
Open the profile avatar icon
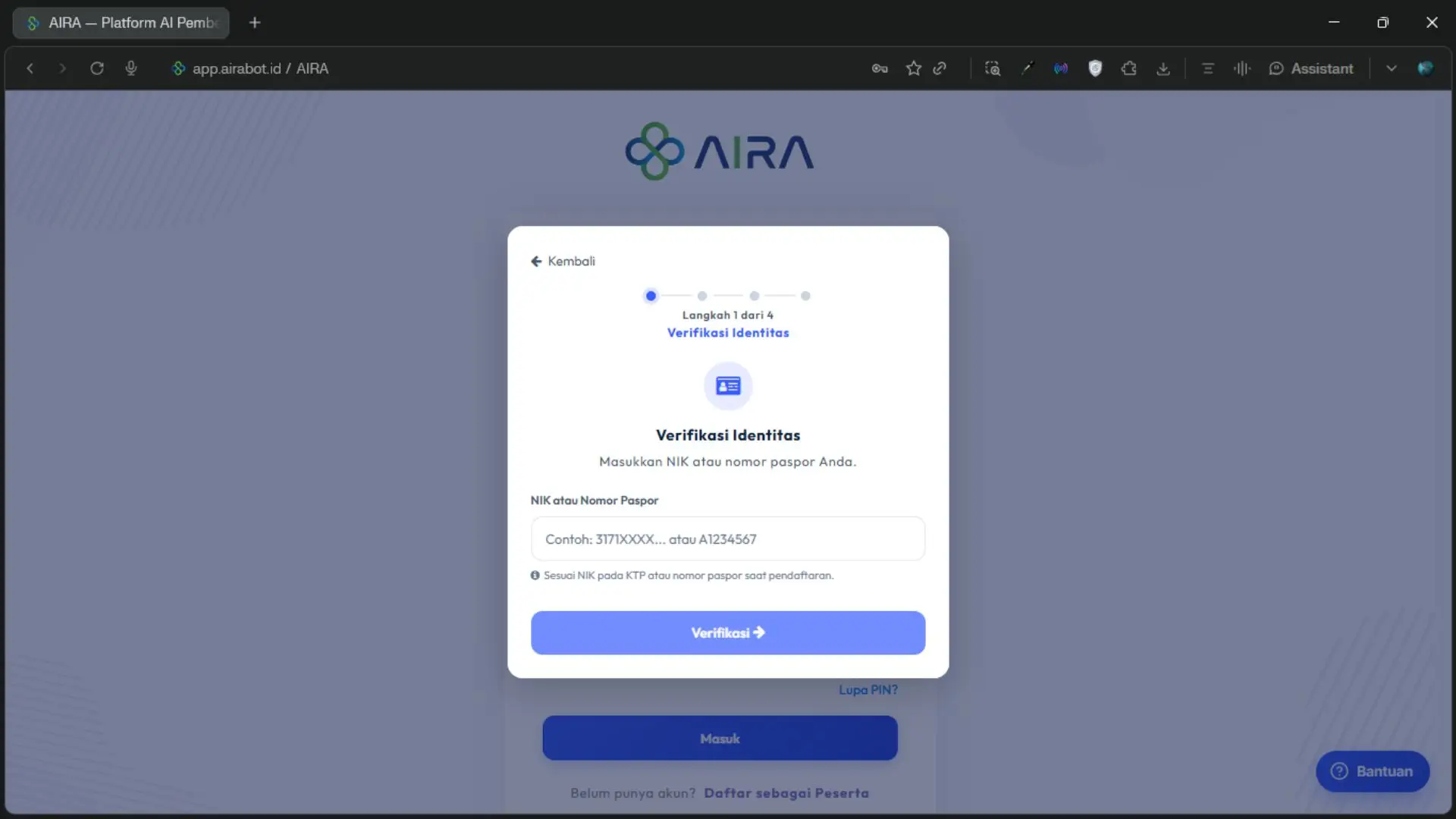(x=1426, y=68)
